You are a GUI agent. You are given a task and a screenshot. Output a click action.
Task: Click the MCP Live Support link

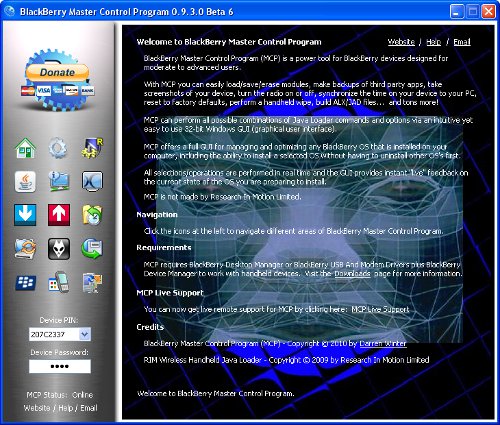pyautogui.click(x=380, y=309)
